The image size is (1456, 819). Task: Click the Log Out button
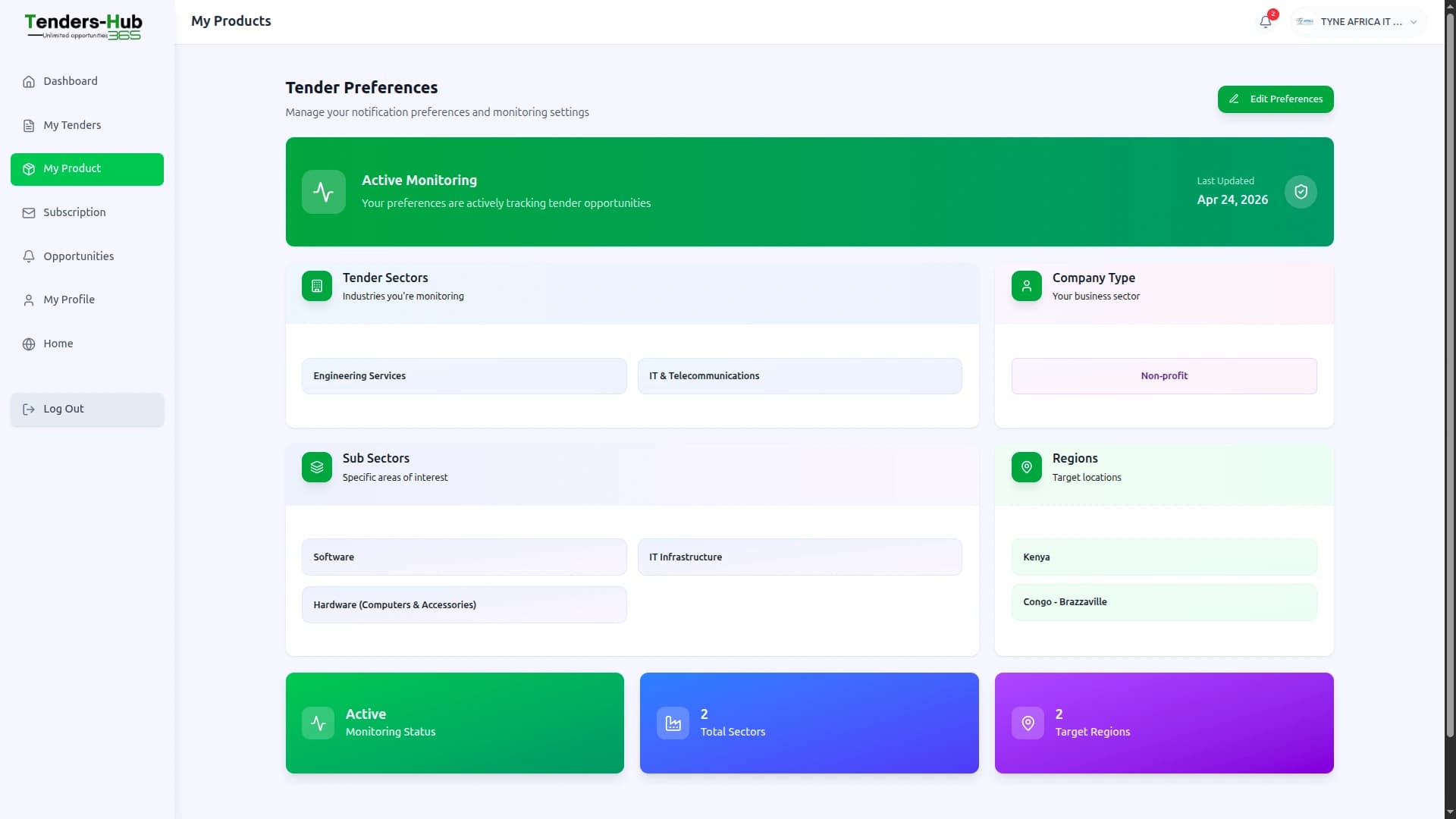coord(87,409)
